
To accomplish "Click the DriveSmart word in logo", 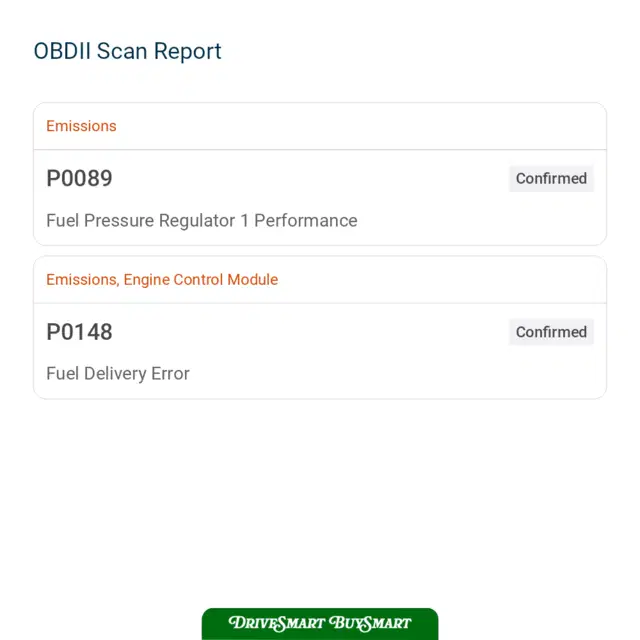I will point(277,623).
